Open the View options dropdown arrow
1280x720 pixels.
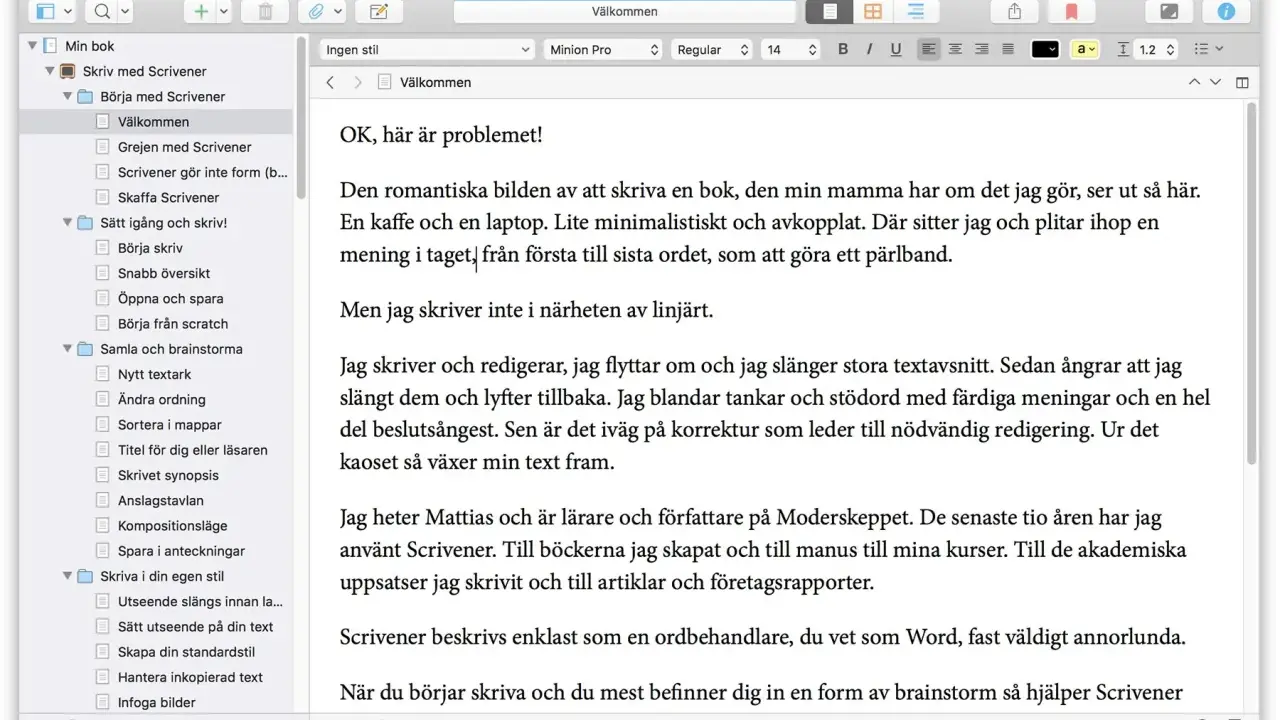(x=67, y=11)
